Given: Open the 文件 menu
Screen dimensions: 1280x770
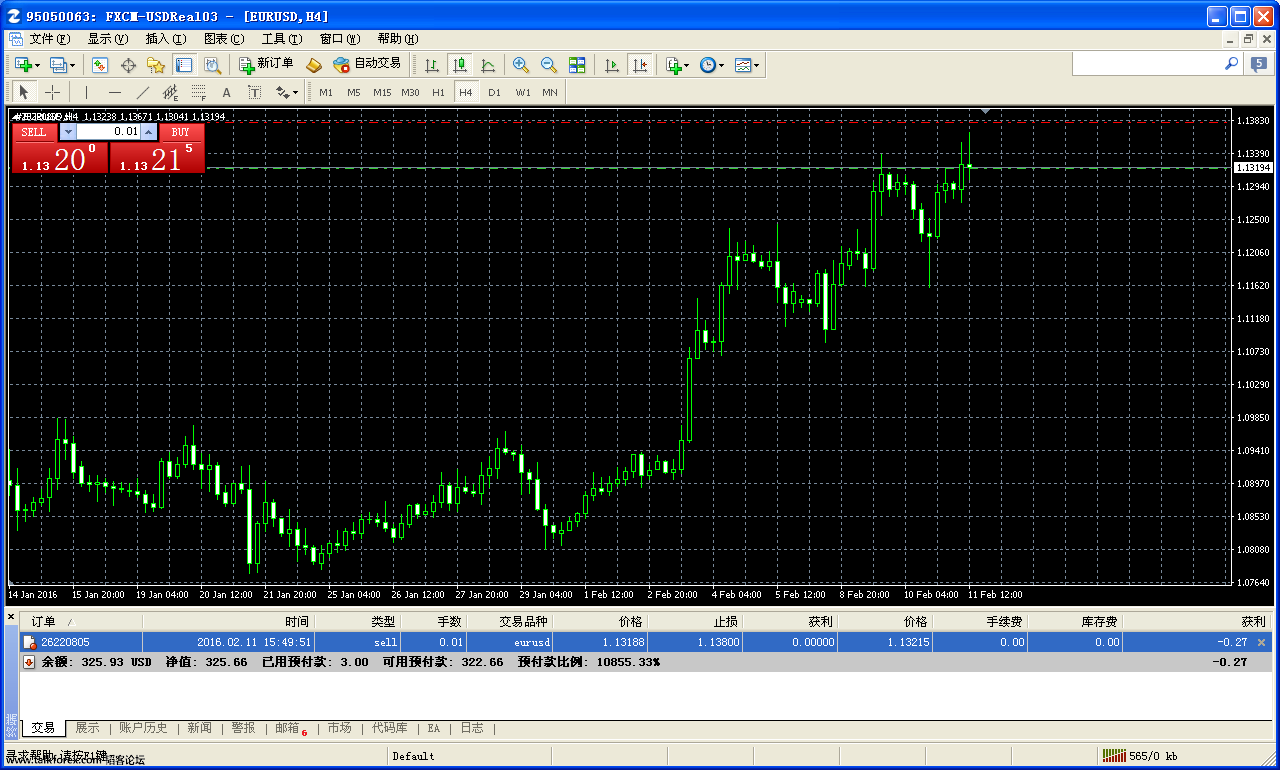Looking at the screenshot, I should pyautogui.click(x=50, y=39).
